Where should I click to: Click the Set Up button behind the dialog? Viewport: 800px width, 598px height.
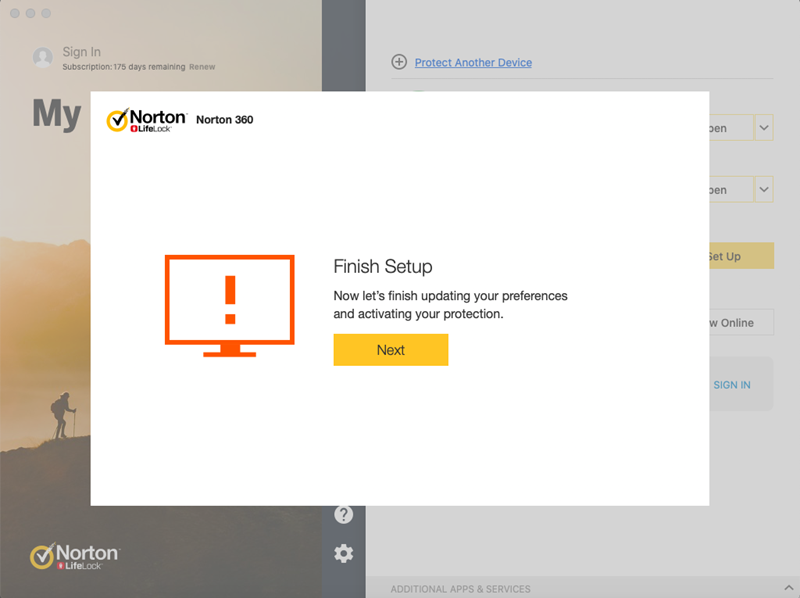741,256
